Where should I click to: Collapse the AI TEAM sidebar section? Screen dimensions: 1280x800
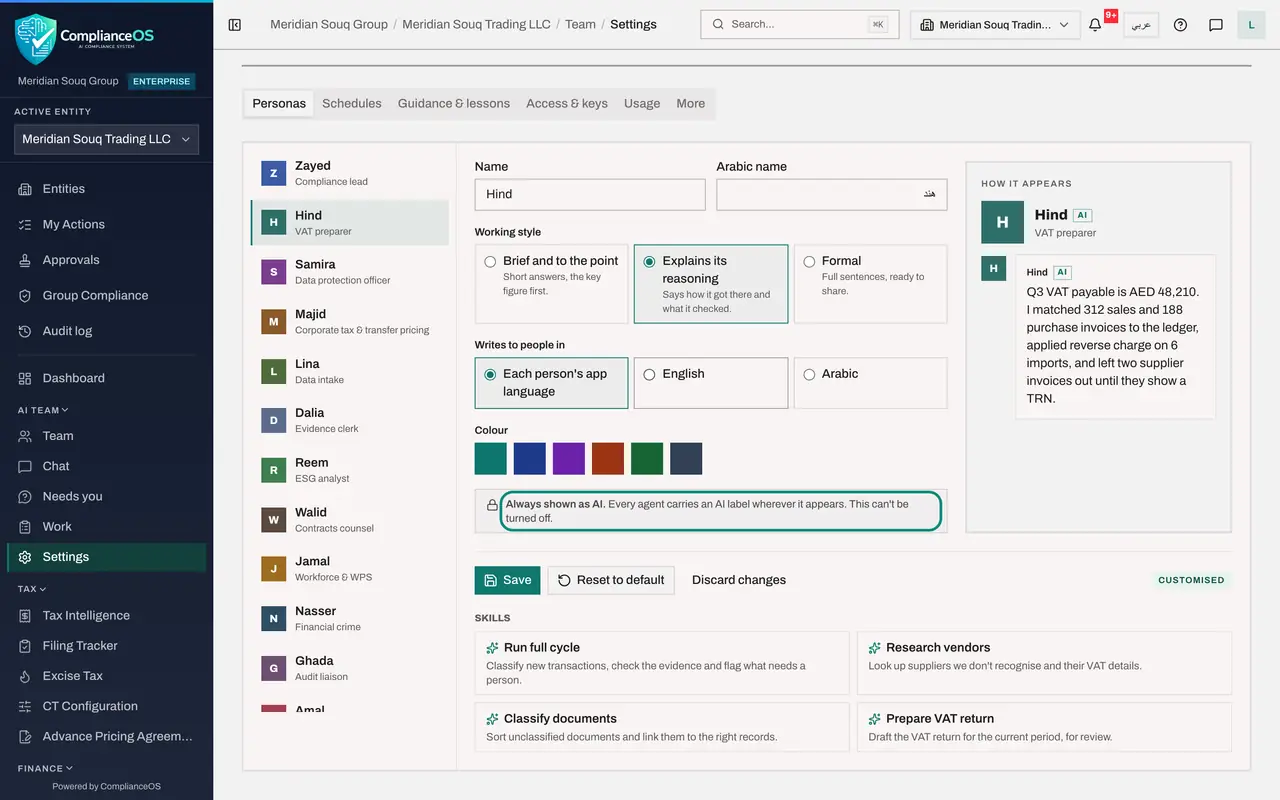[x=43, y=410]
